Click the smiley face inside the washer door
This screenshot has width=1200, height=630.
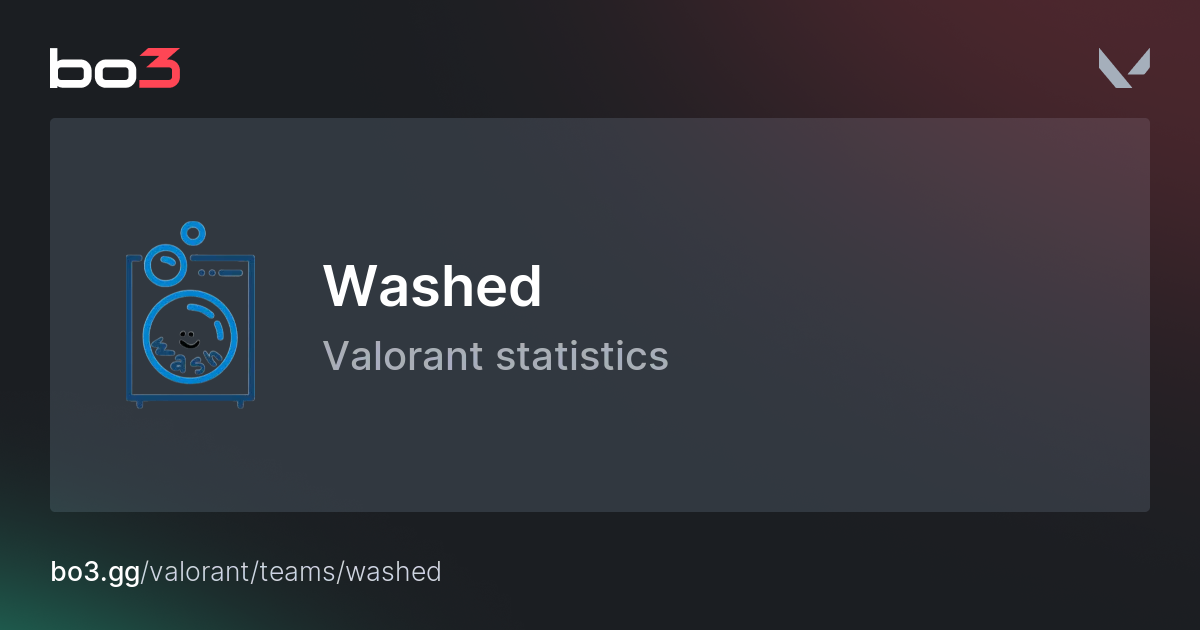pyautogui.click(x=187, y=337)
